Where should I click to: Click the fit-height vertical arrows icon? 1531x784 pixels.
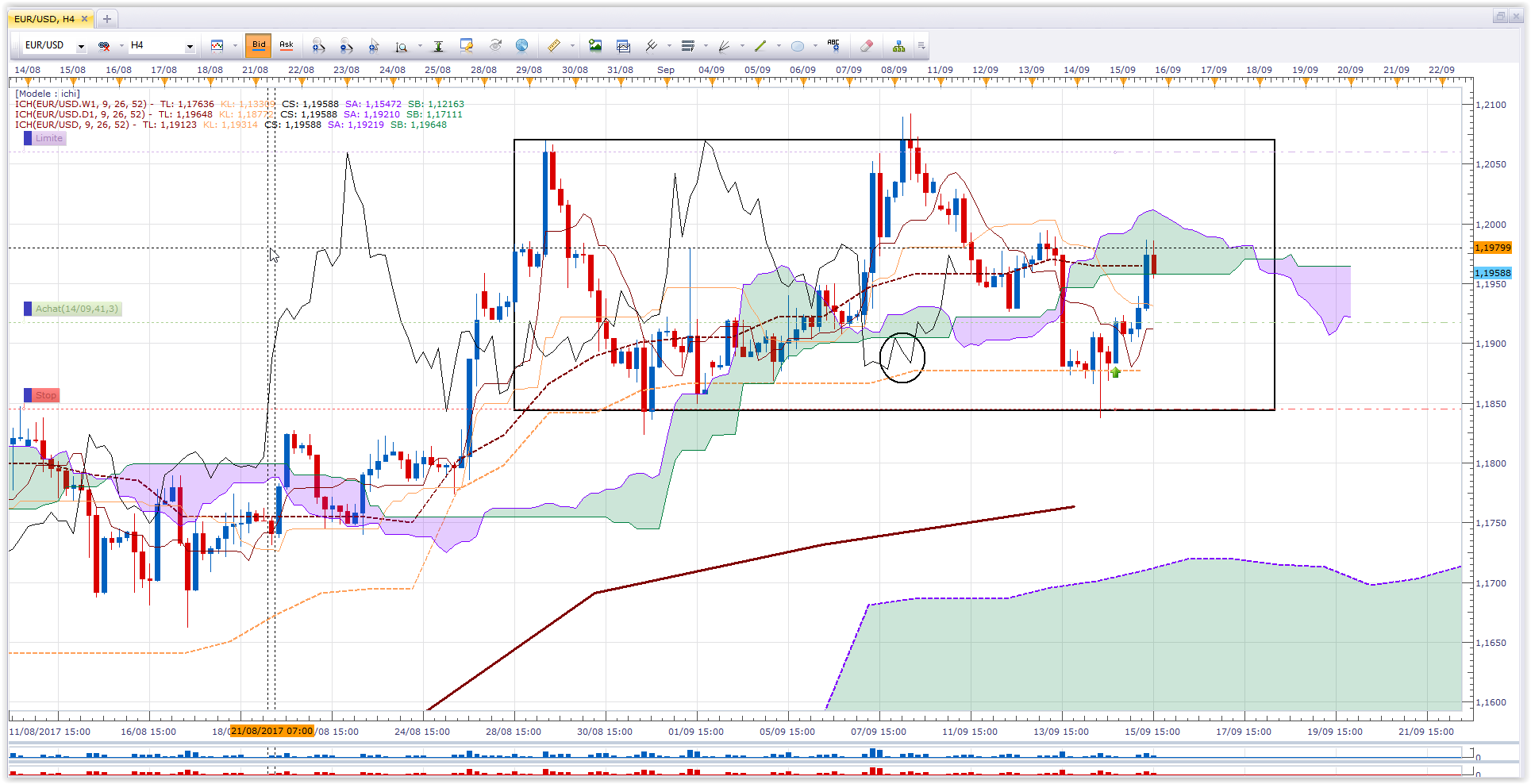pyautogui.click(x=438, y=46)
